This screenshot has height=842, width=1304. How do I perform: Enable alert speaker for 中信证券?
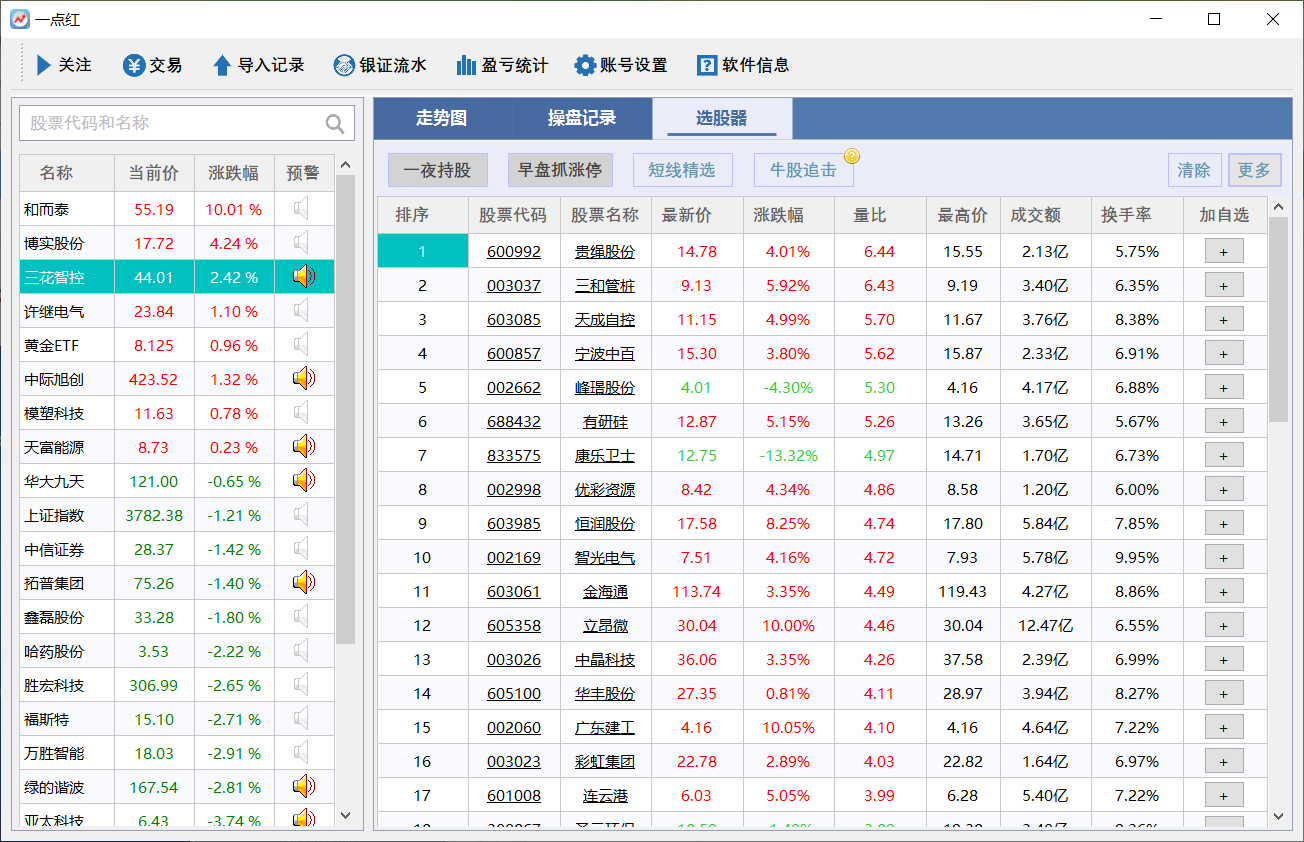tap(303, 549)
